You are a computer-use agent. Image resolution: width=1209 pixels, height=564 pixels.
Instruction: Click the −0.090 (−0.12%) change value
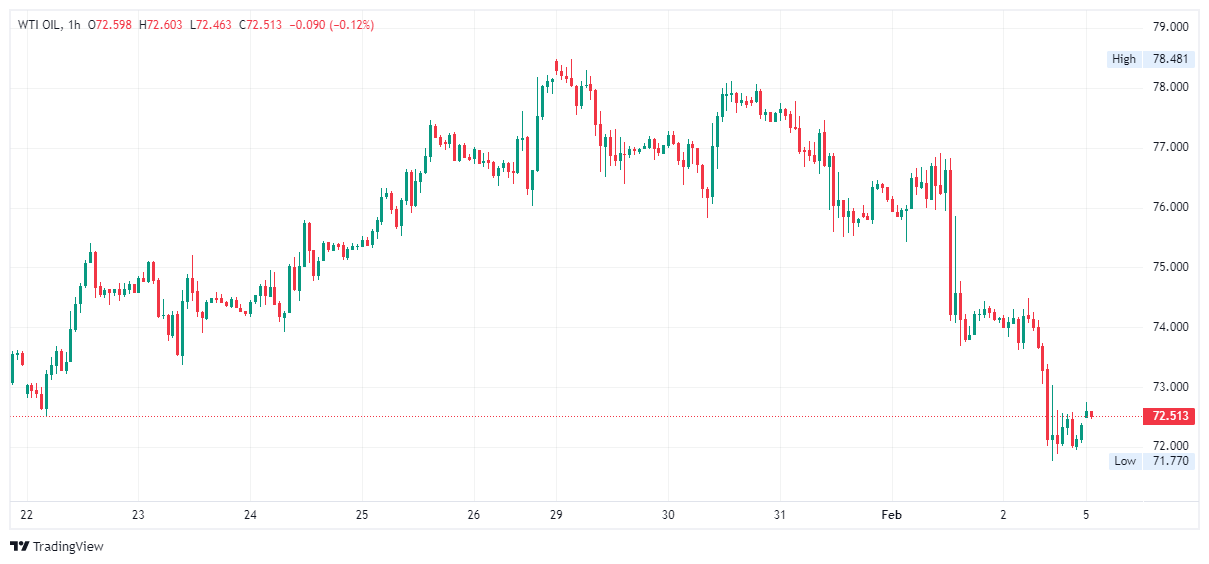point(331,25)
